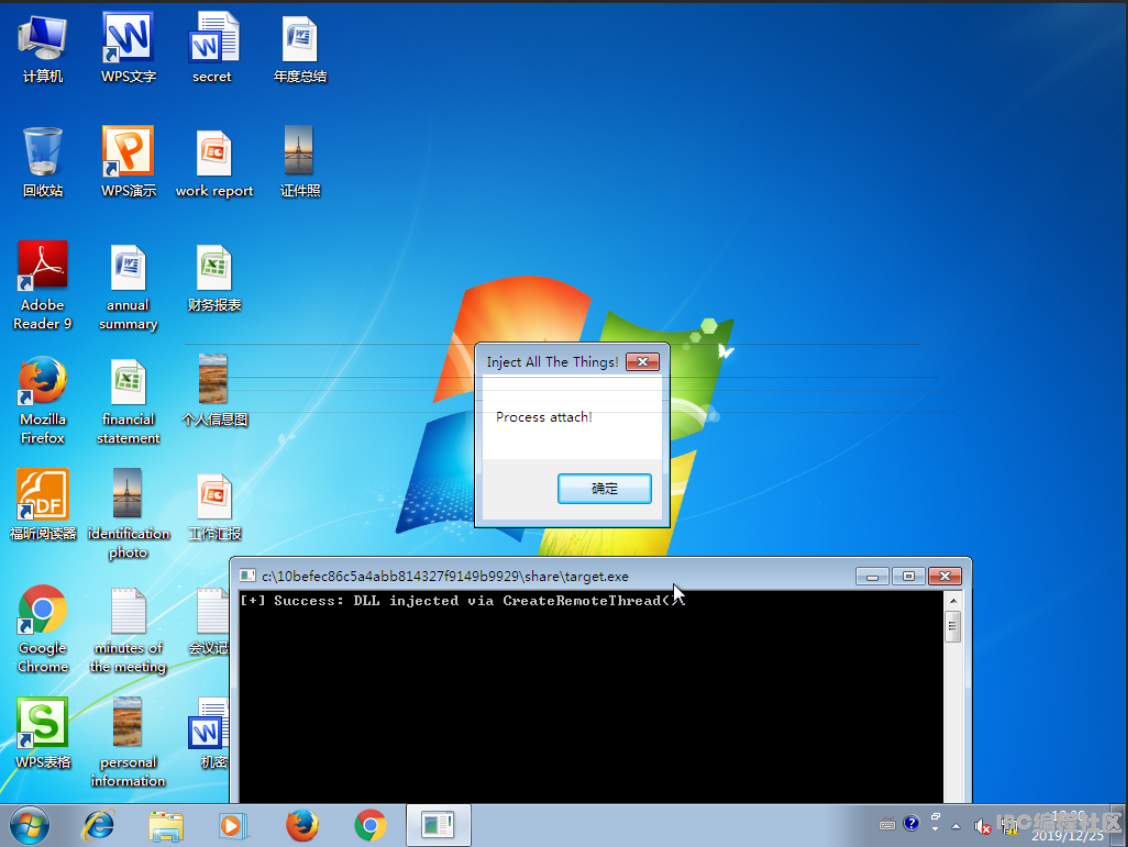This screenshot has height=847, width=1128.
Task: Click the 'Process attach!' message text
Action: 544,417
